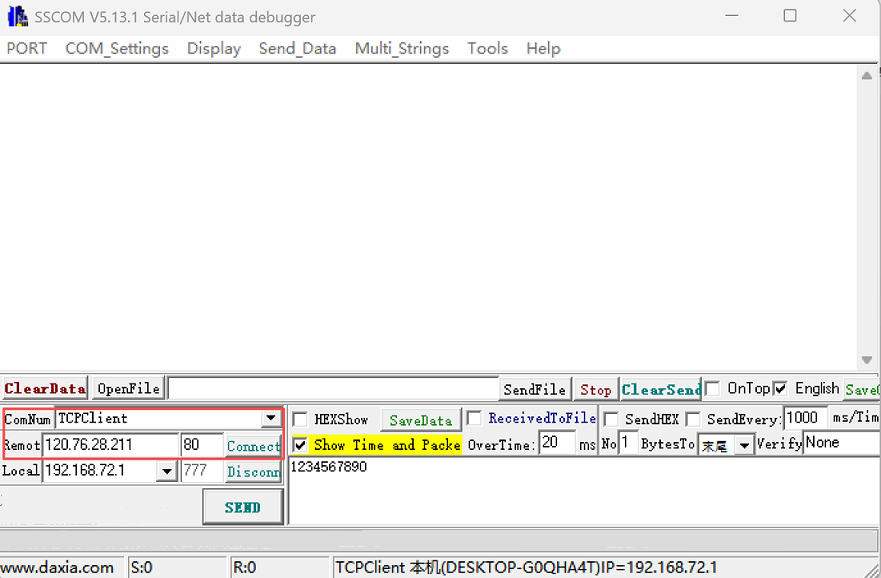Click the large SEND button

pyautogui.click(x=242, y=507)
